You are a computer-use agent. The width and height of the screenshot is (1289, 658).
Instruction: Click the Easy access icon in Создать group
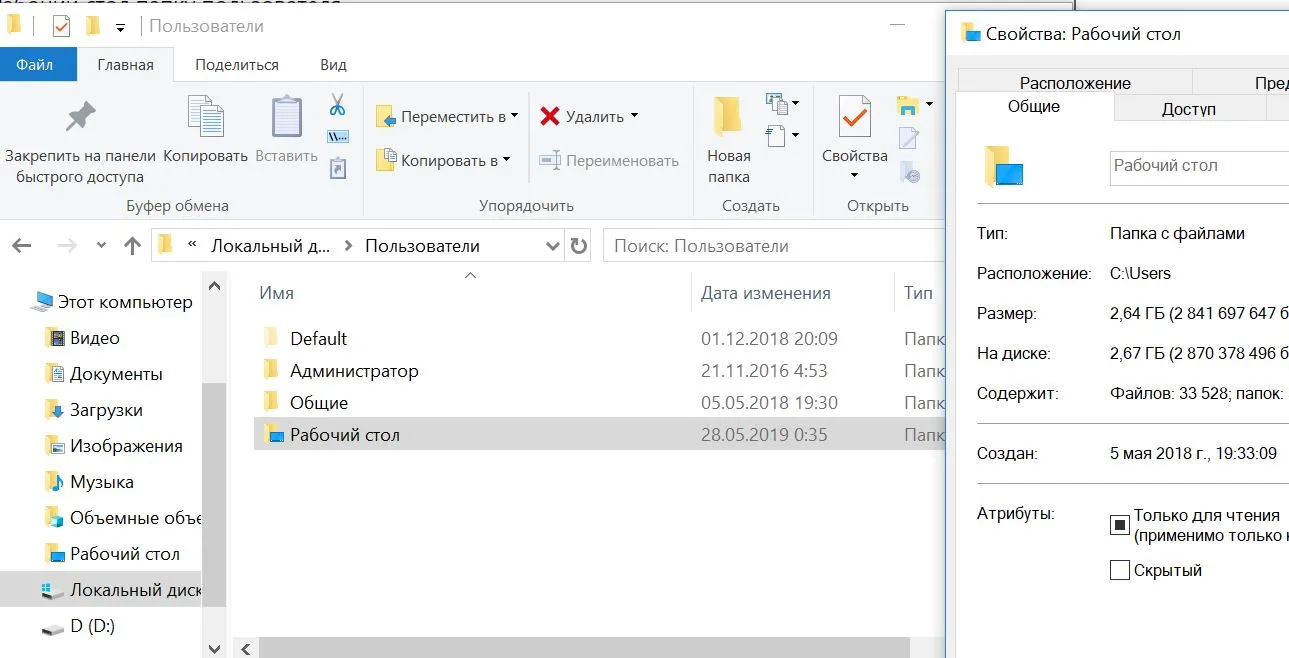tap(777, 134)
